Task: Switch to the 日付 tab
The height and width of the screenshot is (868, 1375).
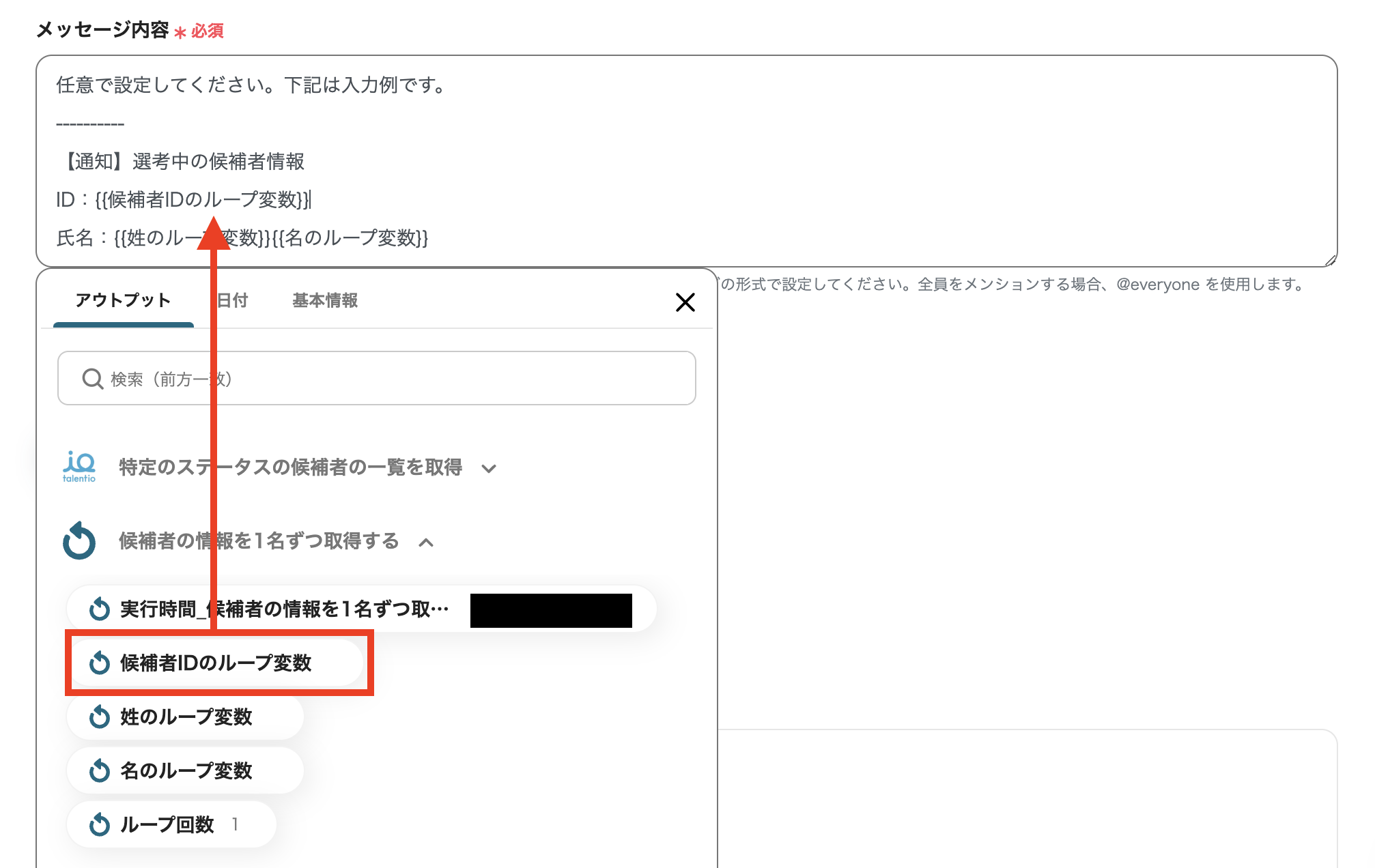Action: point(231,300)
